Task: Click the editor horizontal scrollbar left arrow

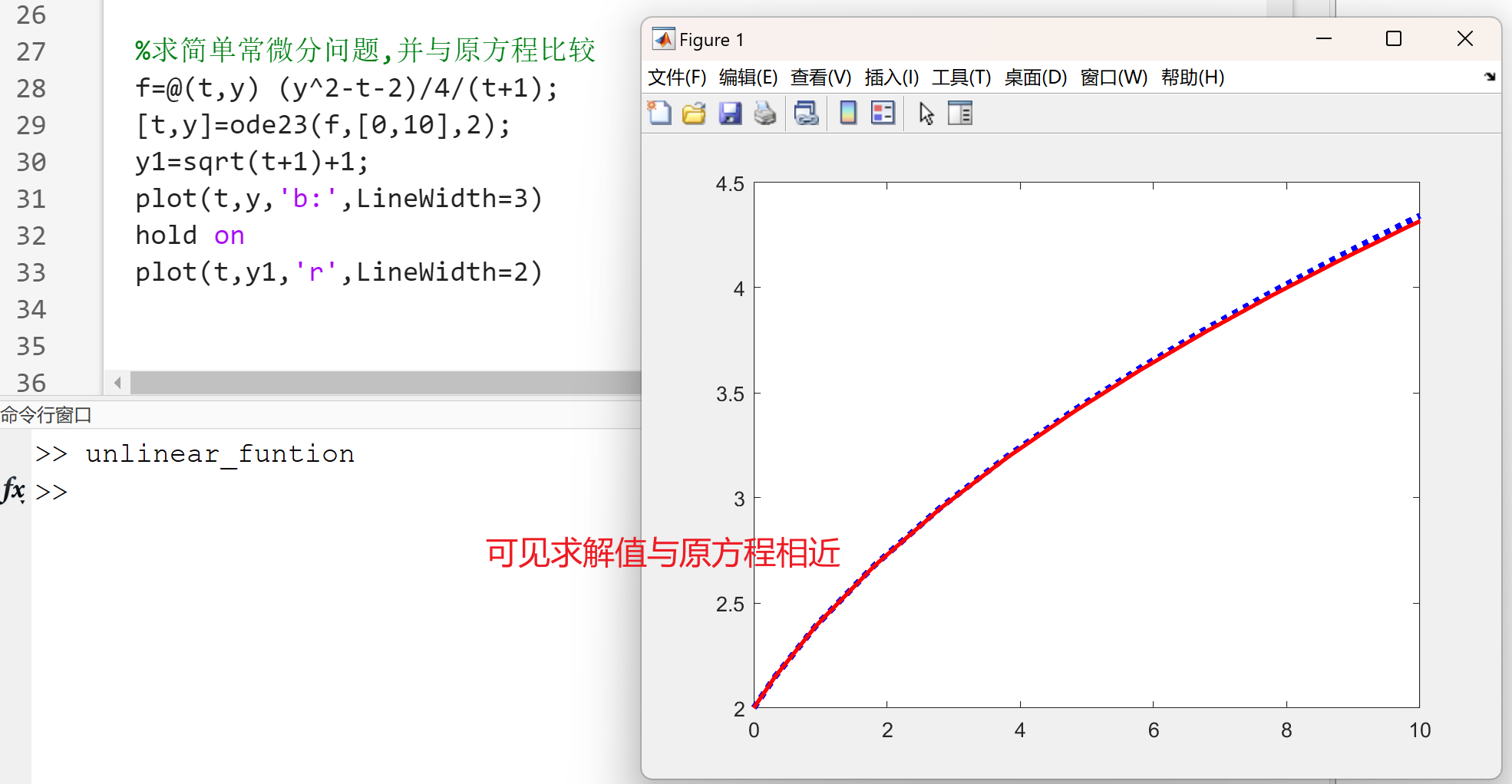Action: (117, 382)
